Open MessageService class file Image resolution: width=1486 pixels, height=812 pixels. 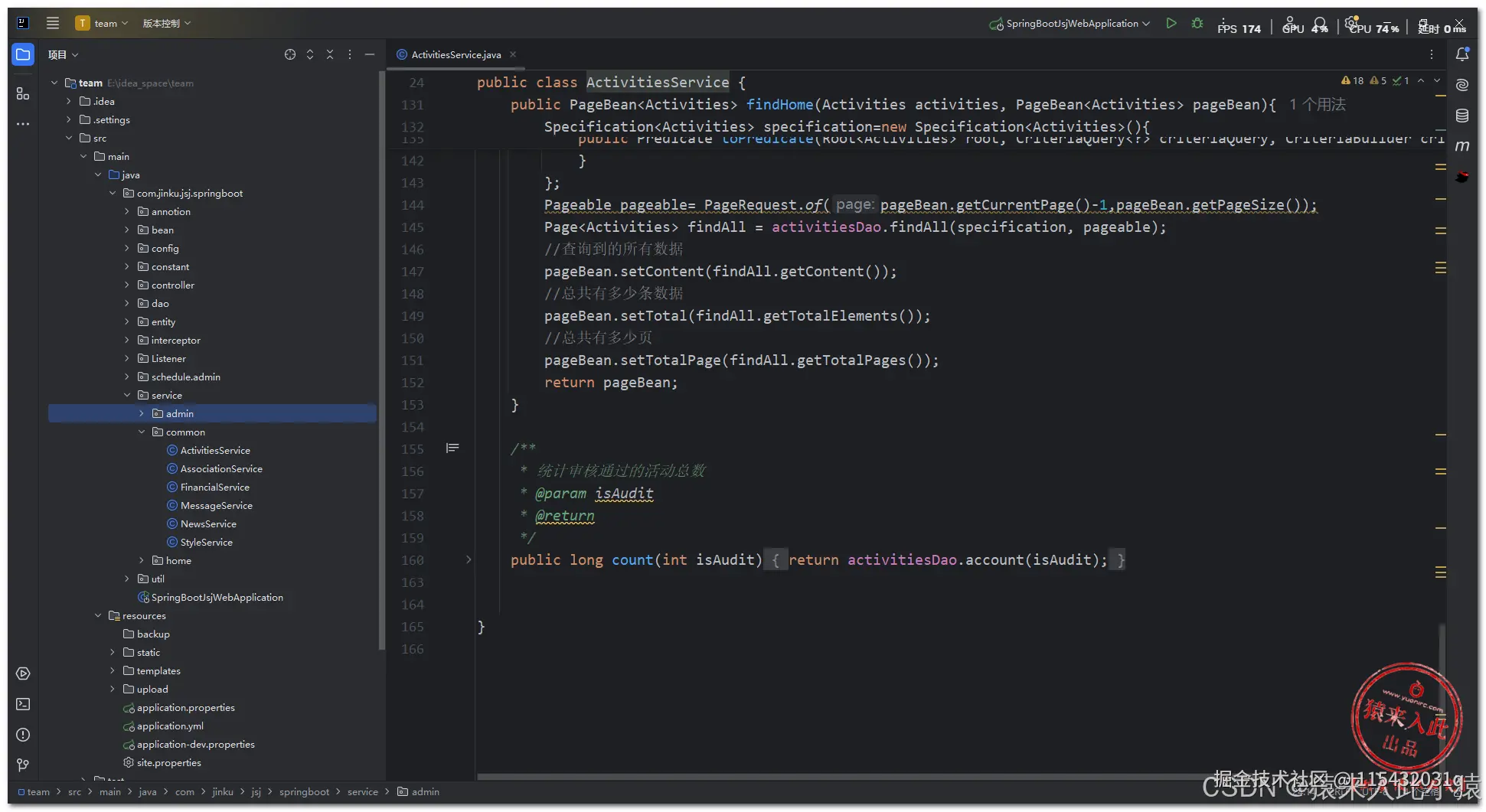(x=210, y=505)
